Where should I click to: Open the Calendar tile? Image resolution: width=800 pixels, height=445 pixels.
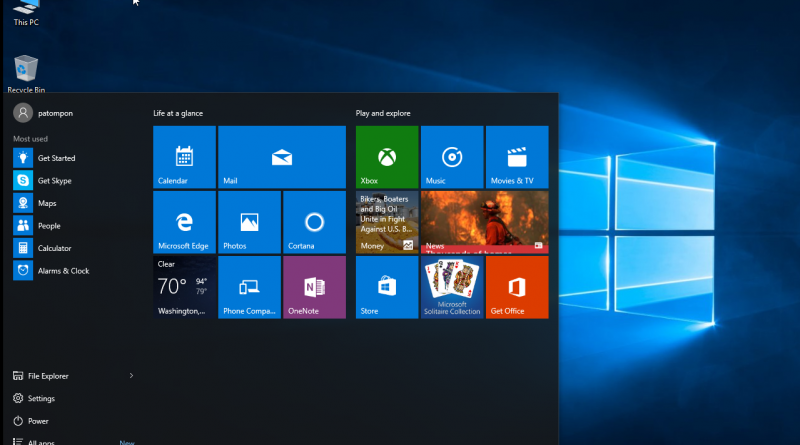(184, 157)
